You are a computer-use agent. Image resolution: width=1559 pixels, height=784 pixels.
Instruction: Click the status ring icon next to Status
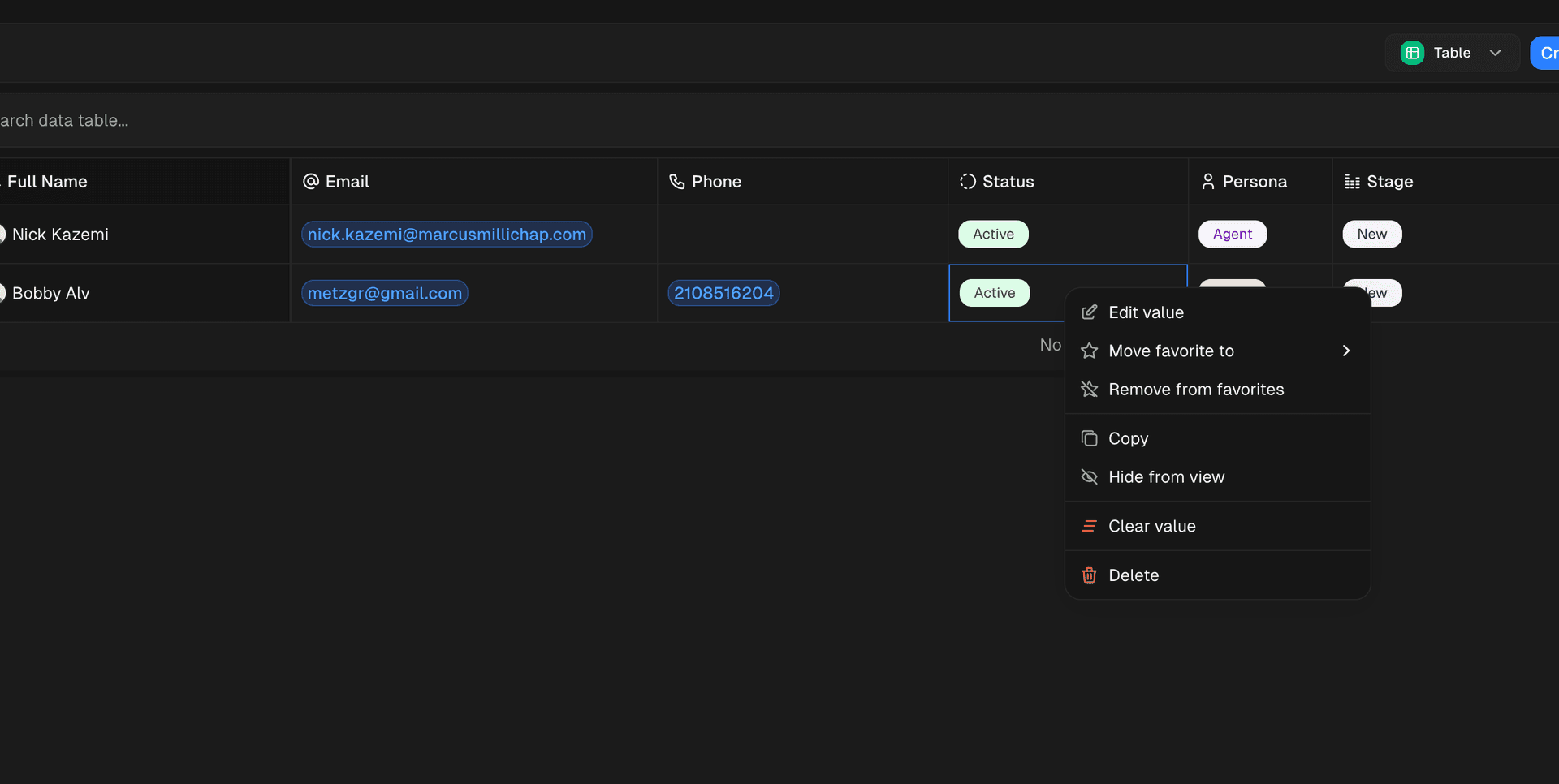[966, 181]
